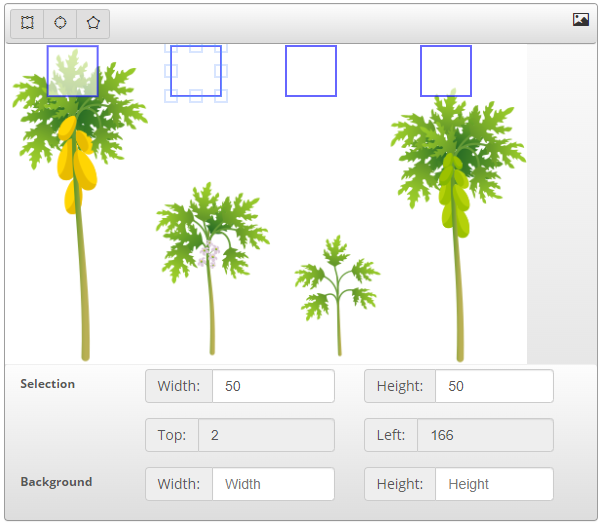Click inside the active selection with handles
The image size is (600, 526).
tap(196, 71)
